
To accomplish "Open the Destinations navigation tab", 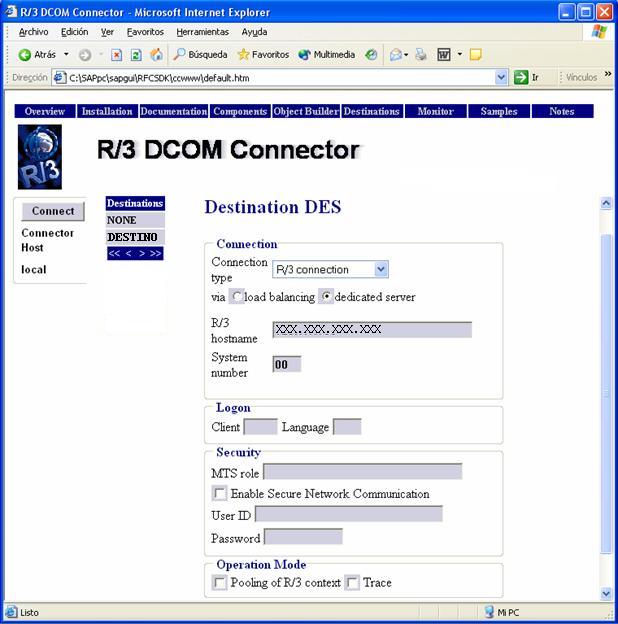I will (372, 111).
